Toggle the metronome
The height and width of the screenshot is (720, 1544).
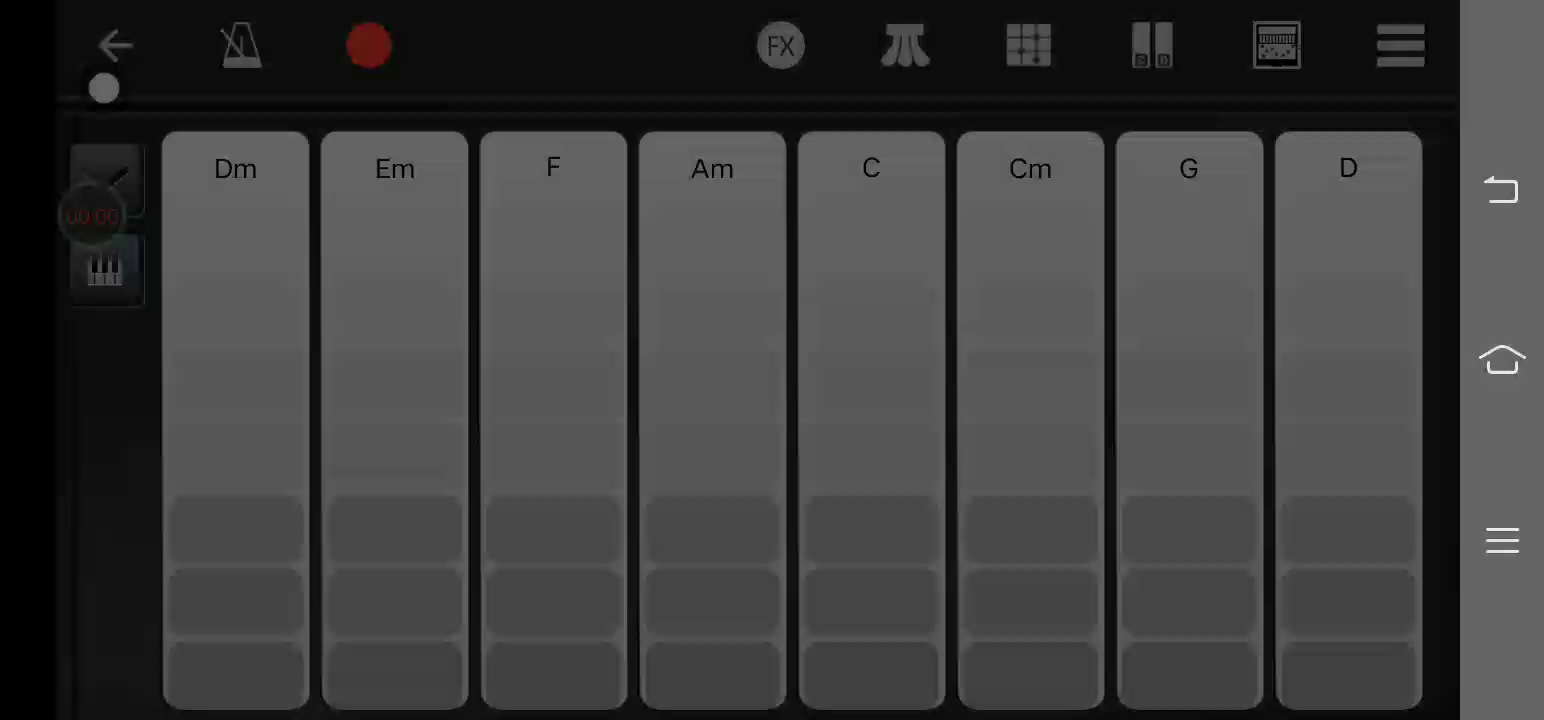coord(241,46)
